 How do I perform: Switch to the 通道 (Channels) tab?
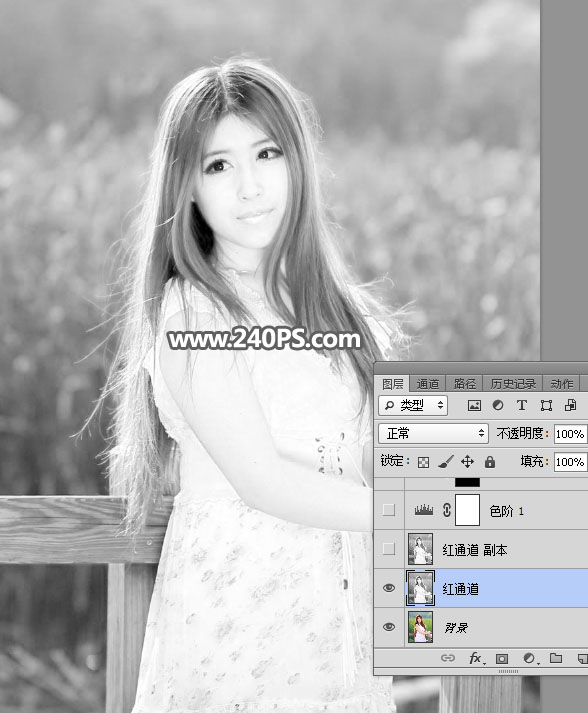click(427, 384)
